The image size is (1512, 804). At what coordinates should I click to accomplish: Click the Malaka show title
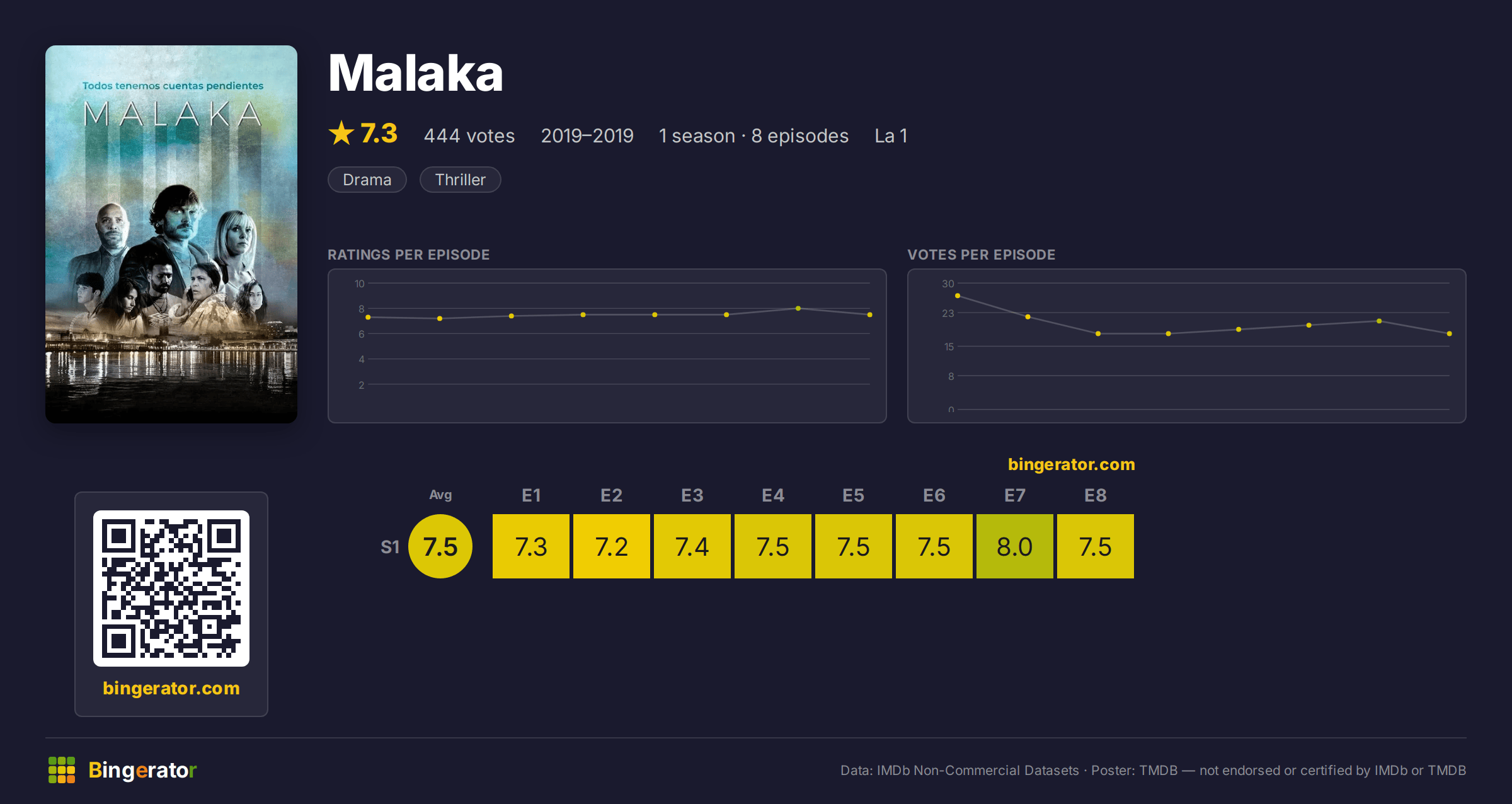(416, 73)
